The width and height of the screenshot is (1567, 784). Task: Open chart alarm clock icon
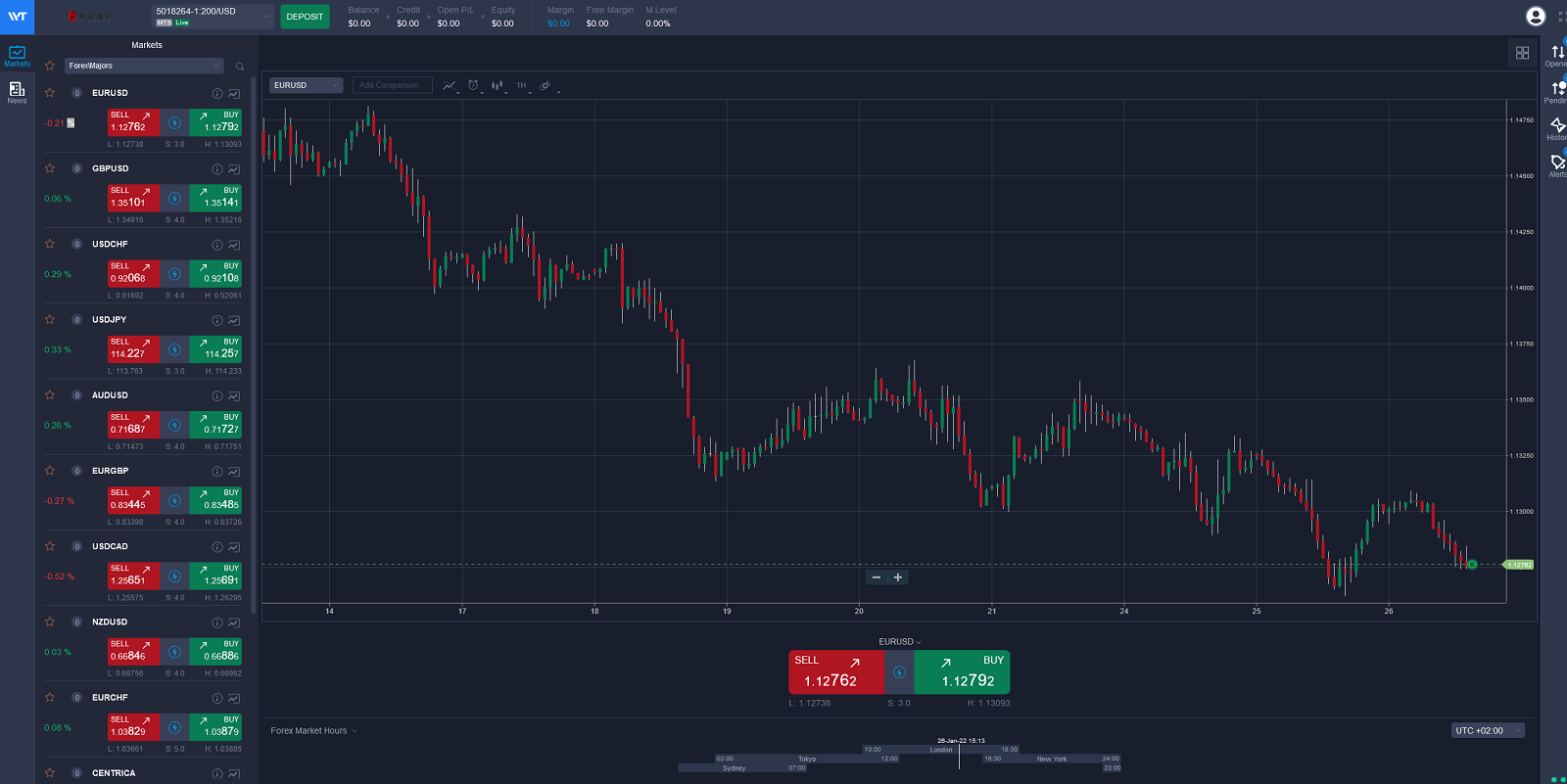click(x=474, y=86)
